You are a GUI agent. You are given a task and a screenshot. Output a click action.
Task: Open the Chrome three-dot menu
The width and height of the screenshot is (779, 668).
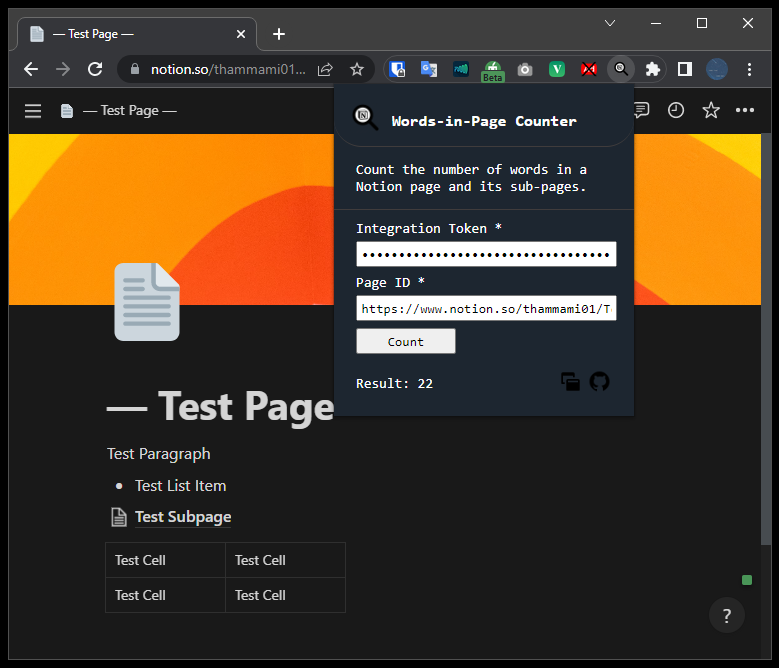[x=749, y=69]
